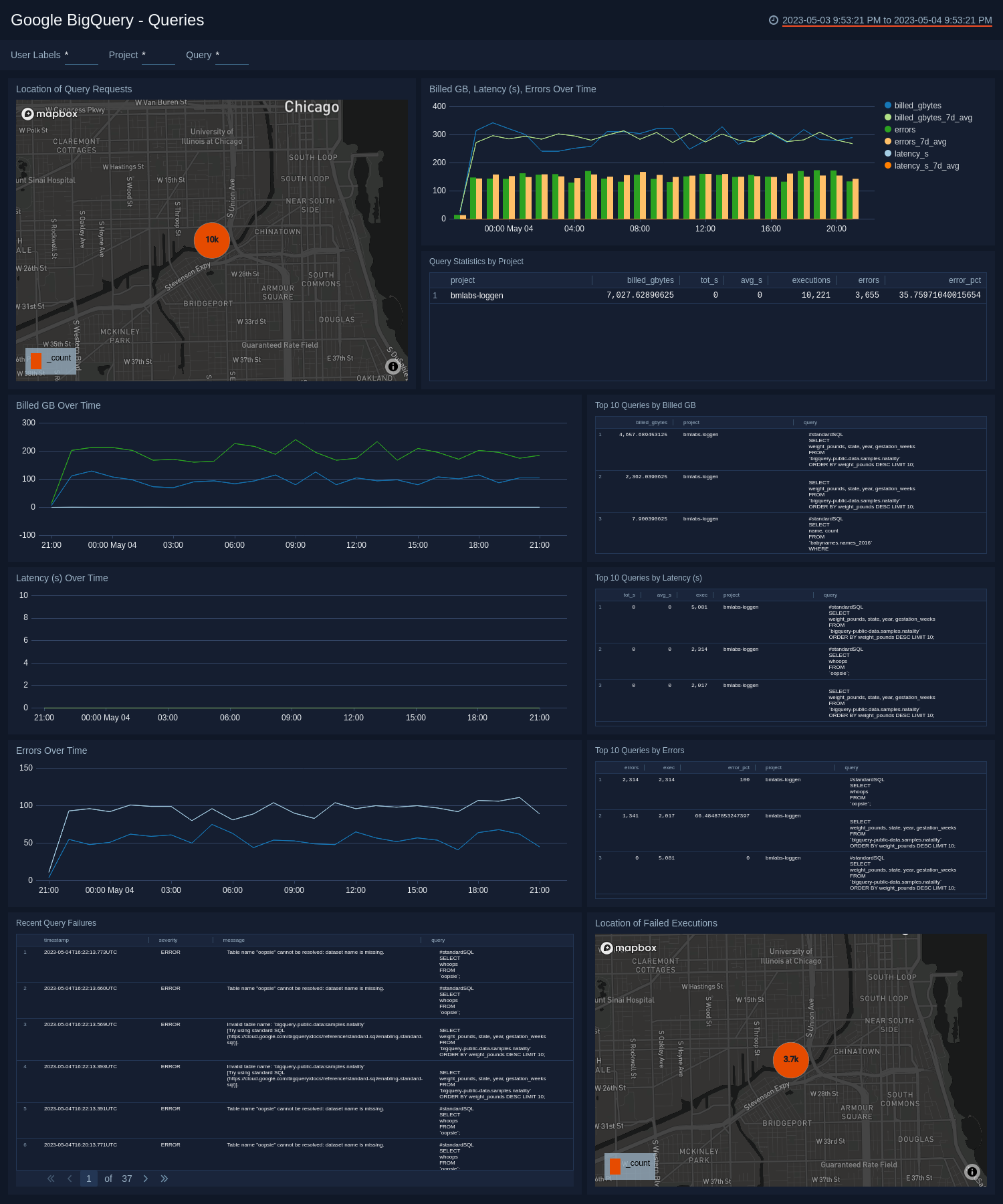Click the 5,081 exec value in latency table

(x=699, y=607)
